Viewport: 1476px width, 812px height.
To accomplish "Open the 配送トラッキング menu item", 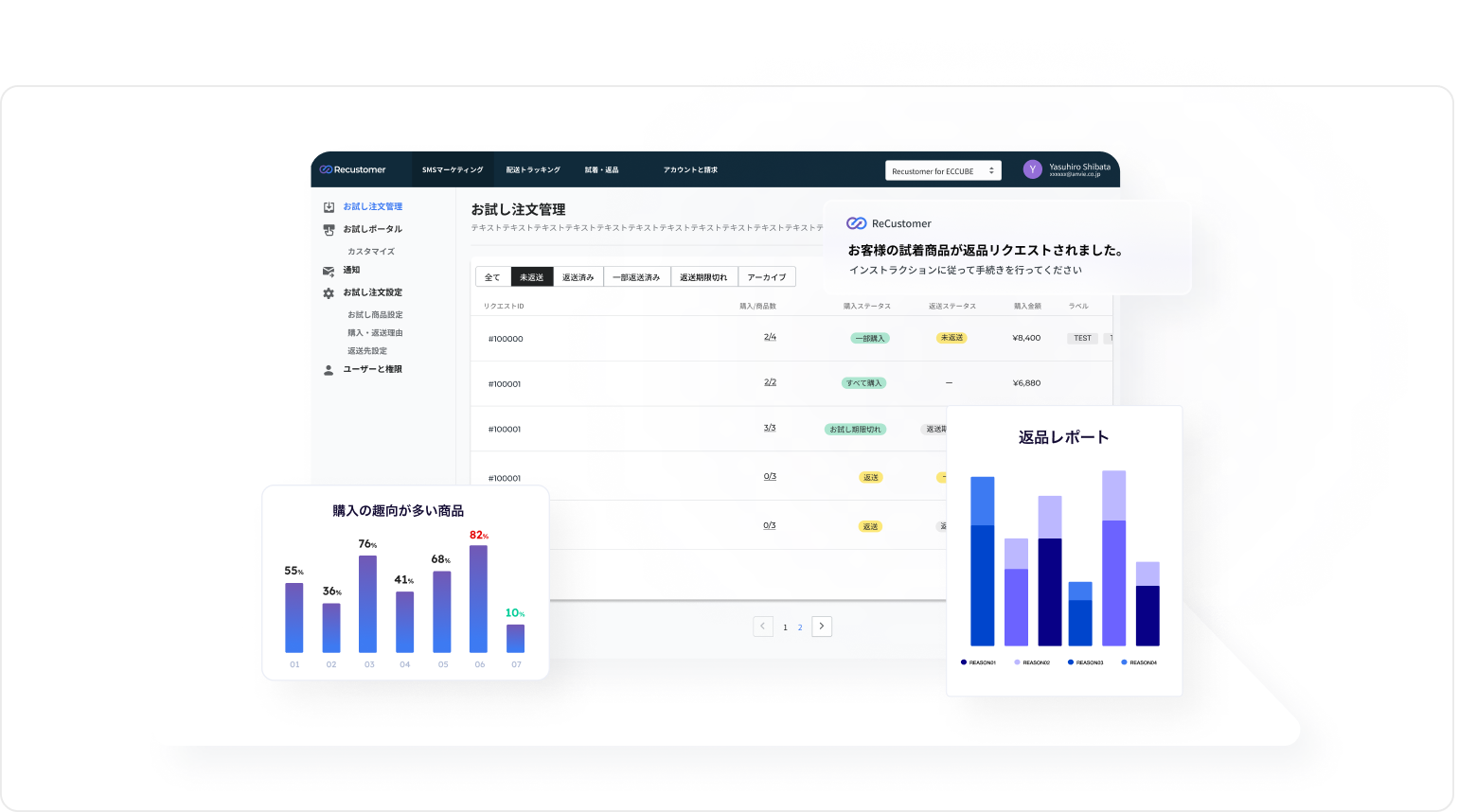I will coord(533,170).
